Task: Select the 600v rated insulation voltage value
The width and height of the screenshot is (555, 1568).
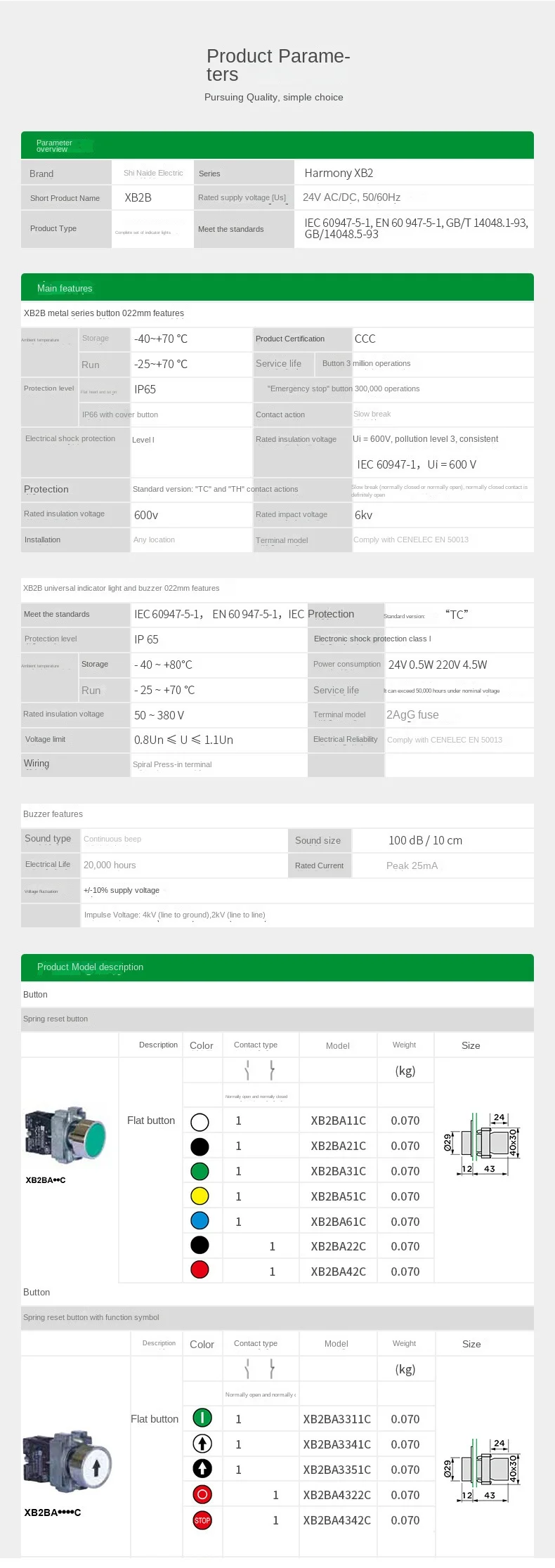Action: pyautogui.click(x=146, y=515)
